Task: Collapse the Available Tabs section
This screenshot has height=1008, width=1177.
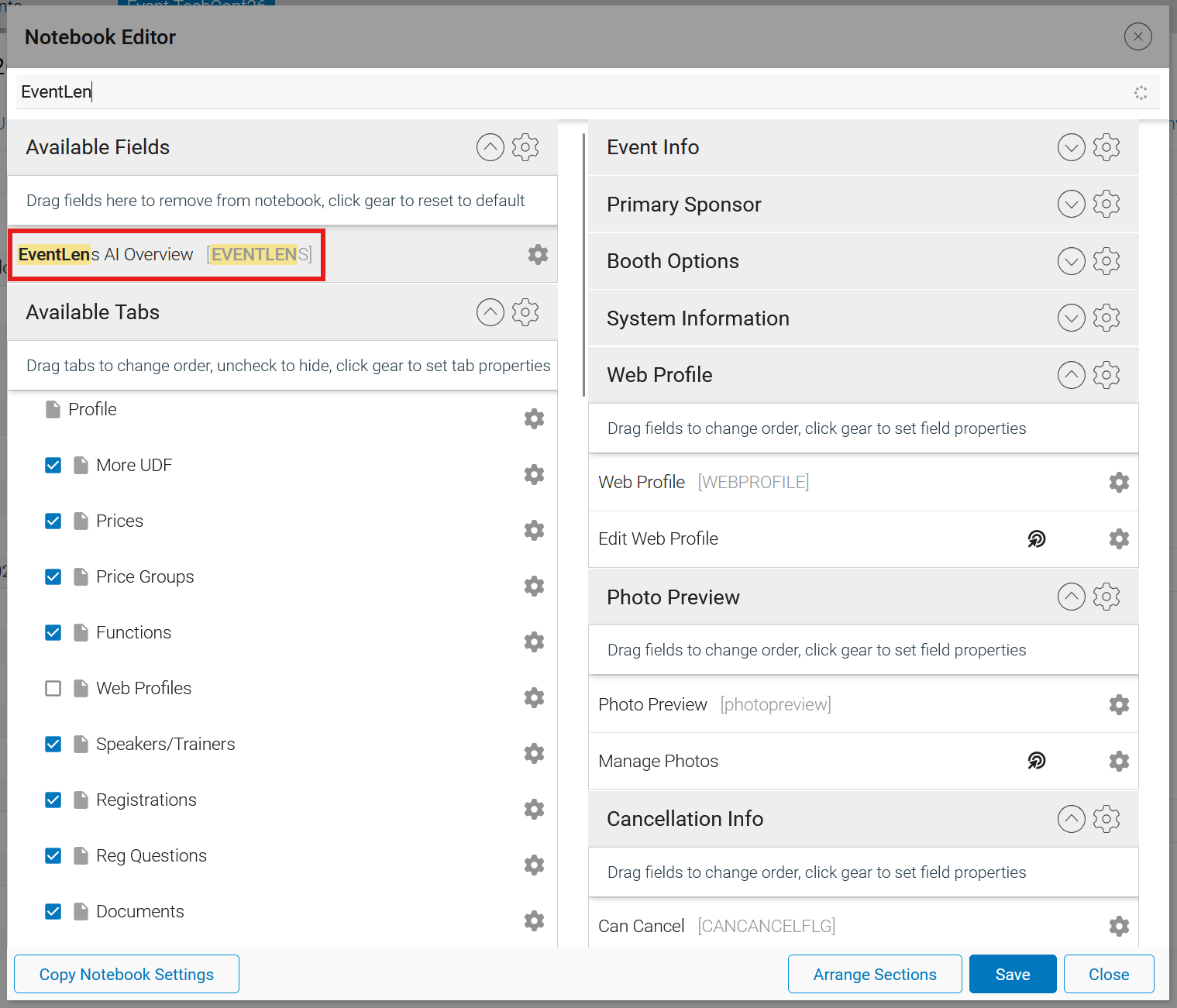Action: coord(490,312)
